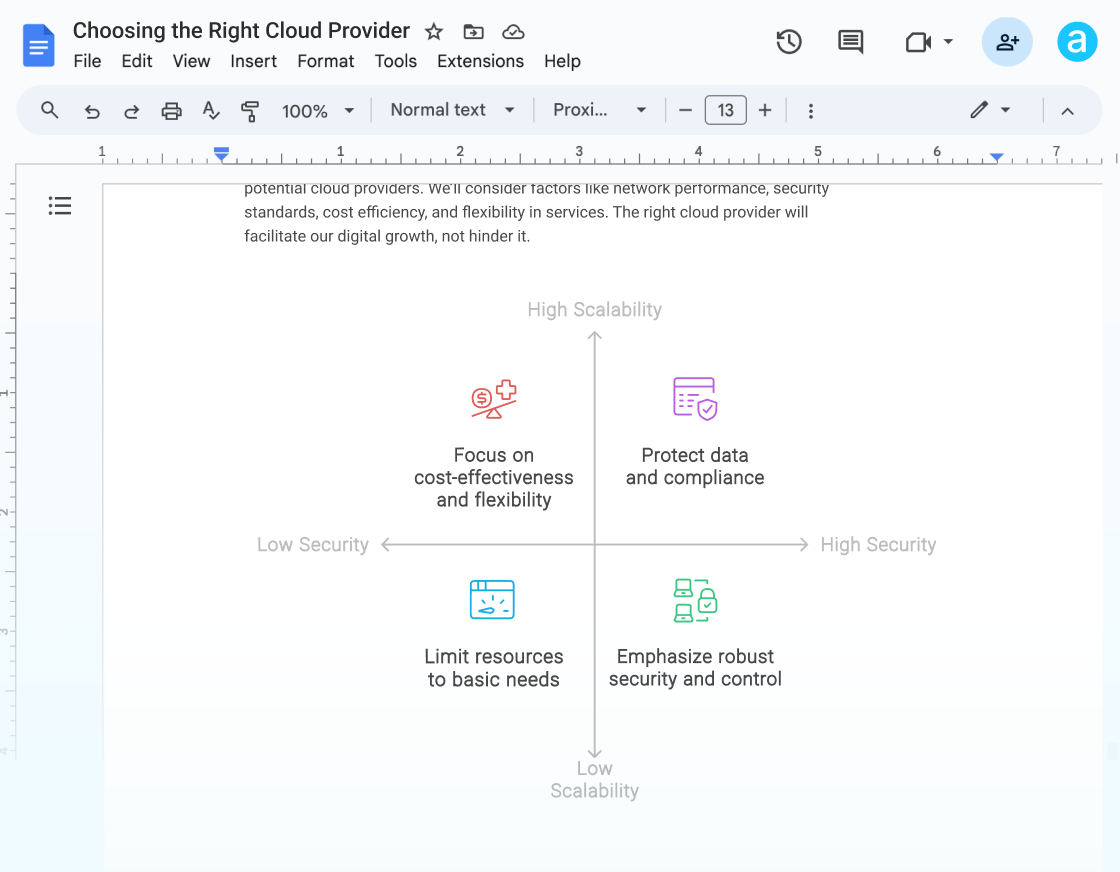Open the Extensions menu
Viewport: 1120px width, 872px height.
480,61
